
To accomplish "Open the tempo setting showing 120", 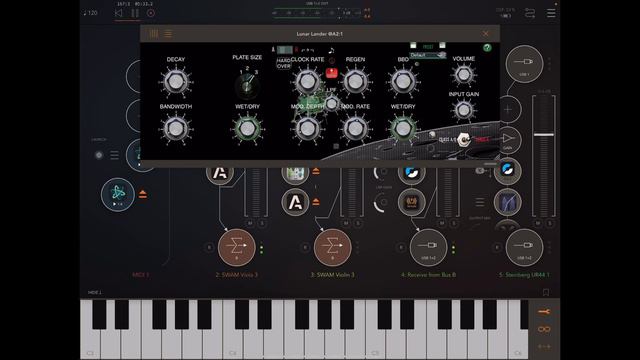I will [91, 13].
